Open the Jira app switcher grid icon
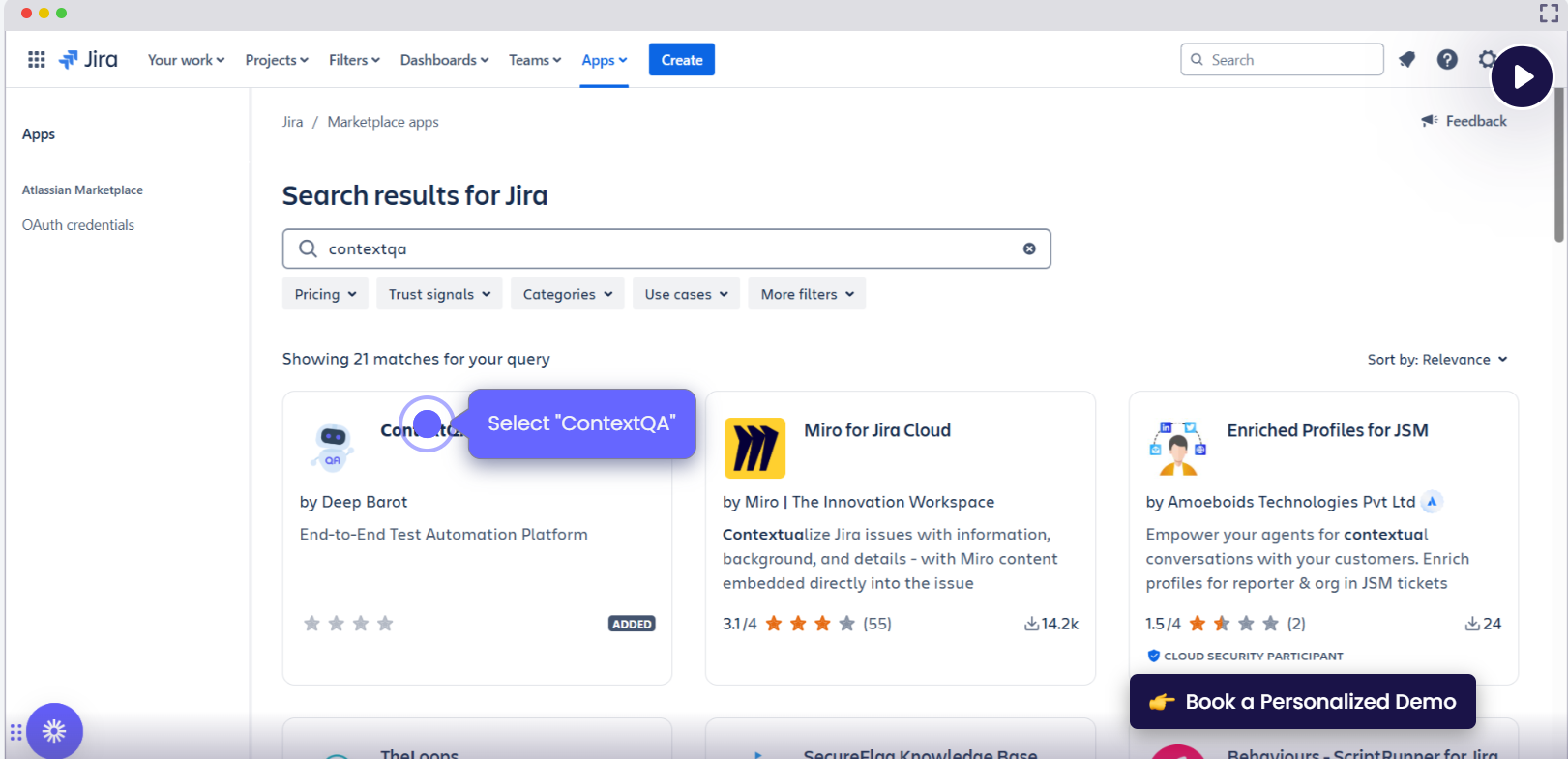 (x=37, y=60)
